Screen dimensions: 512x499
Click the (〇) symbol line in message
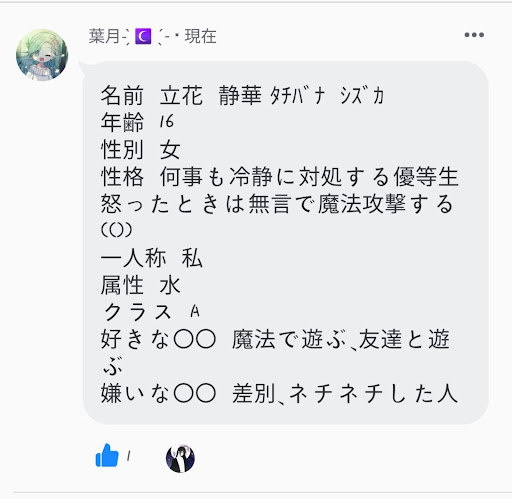[117, 230]
